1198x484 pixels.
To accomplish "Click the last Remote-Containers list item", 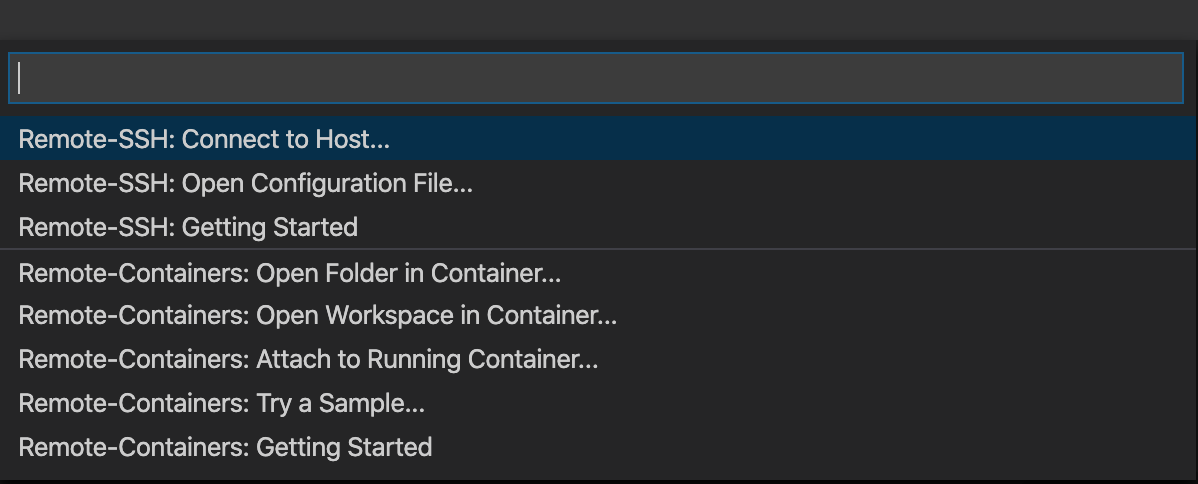I will 599,447.
